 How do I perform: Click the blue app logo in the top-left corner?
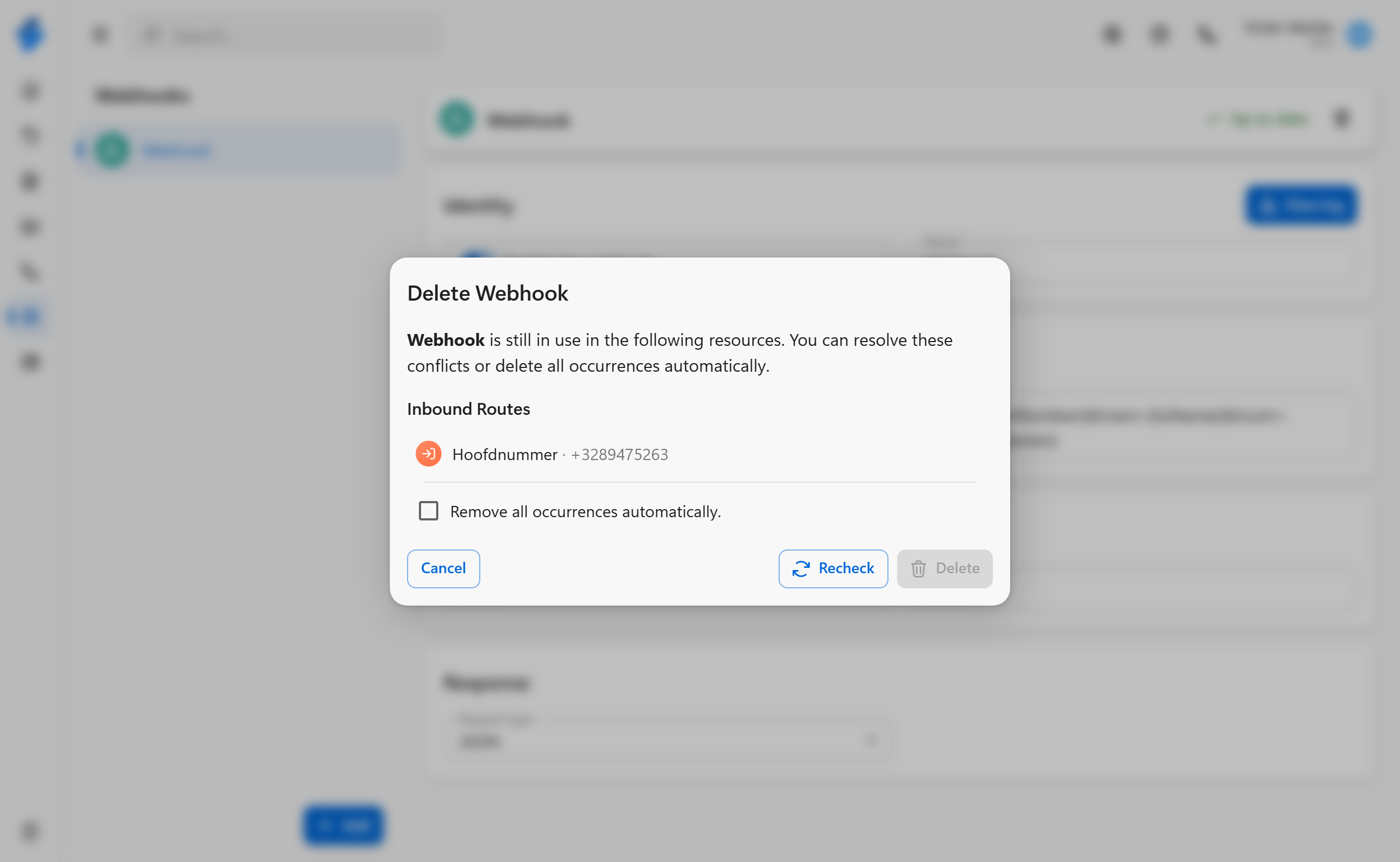point(30,34)
